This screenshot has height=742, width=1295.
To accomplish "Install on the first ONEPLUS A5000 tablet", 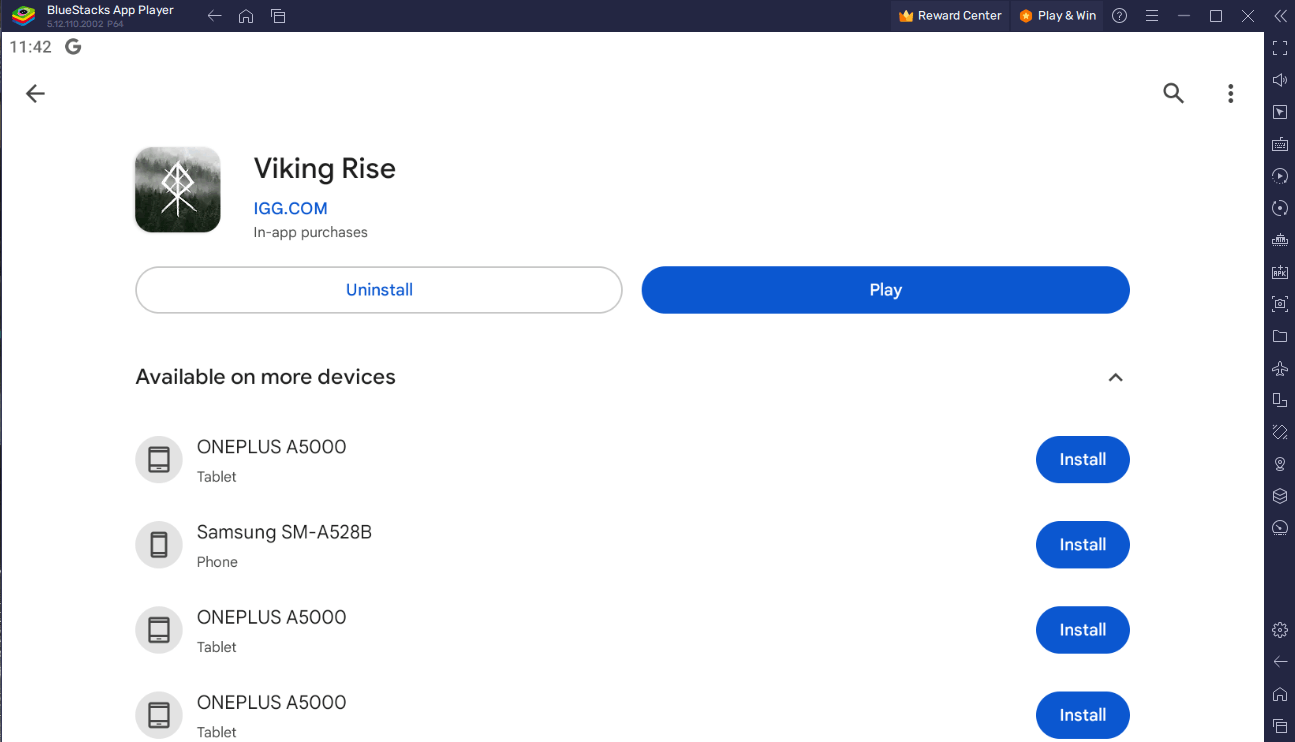I will coord(1083,460).
